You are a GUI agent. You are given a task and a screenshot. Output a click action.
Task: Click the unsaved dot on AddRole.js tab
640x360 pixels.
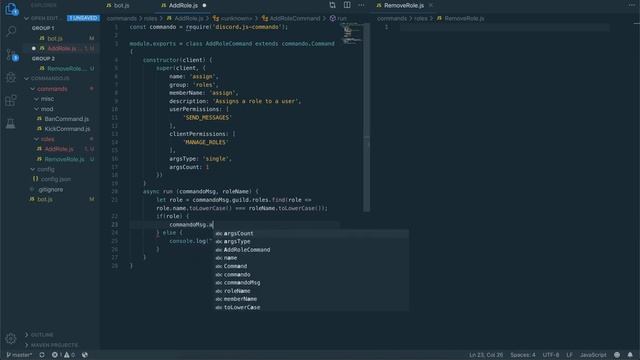(204, 5)
